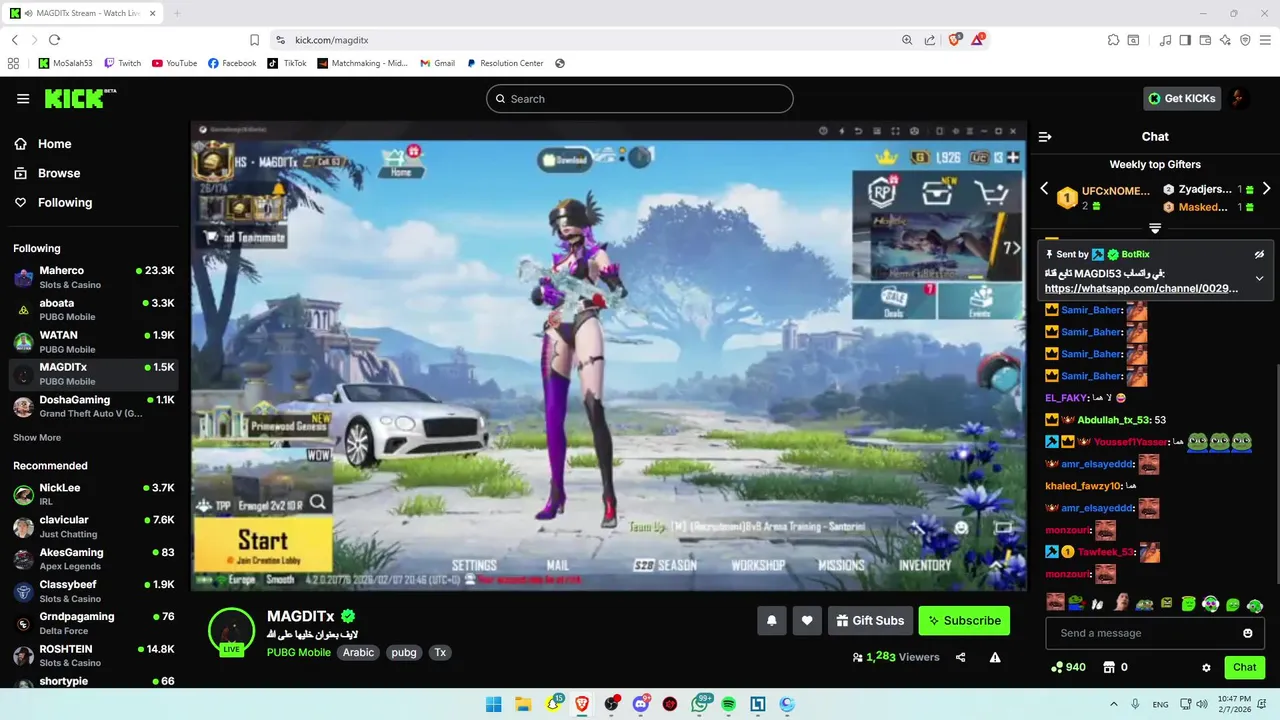Open browser main menu
The height and width of the screenshot is (720, 1280).
point(1265,40)
